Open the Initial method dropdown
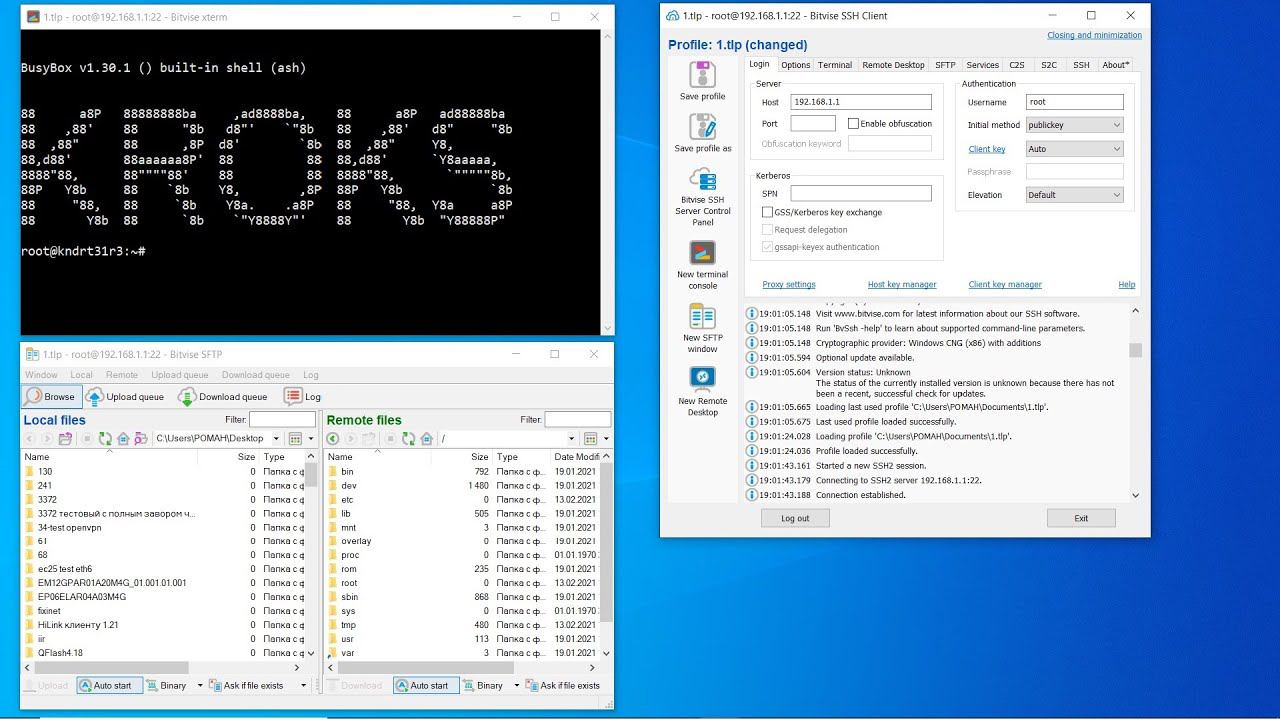1280x720 pixels. pos(1075,125)
